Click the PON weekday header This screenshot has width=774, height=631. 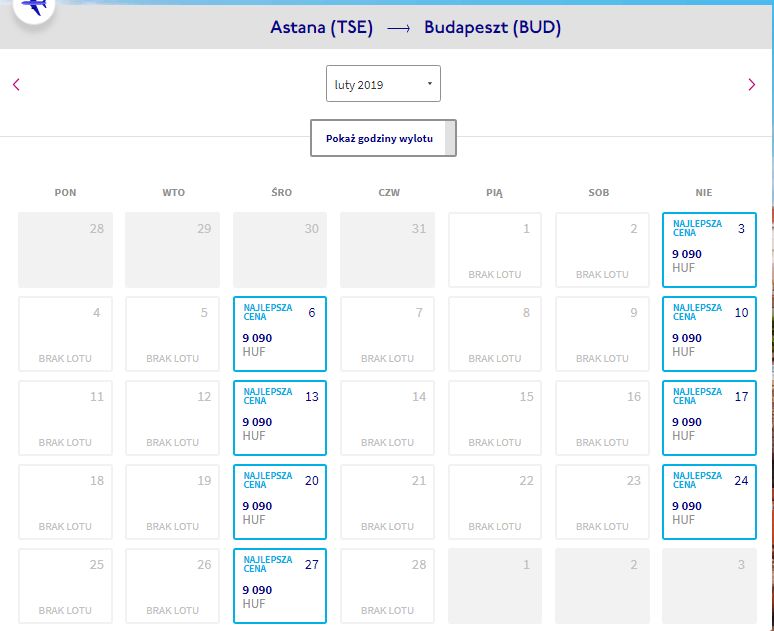point(65,193)
